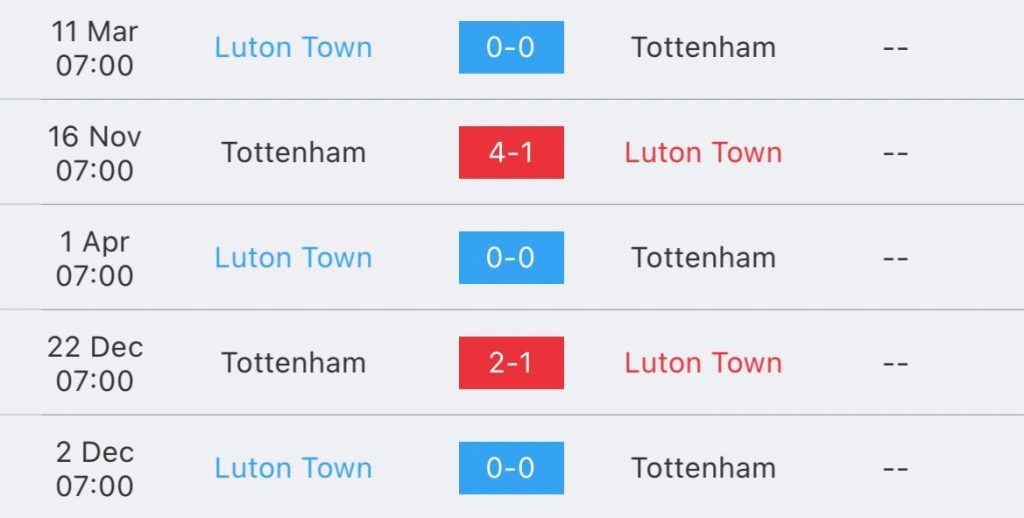Open the 0-0 score on 11 Mar
1024x518 pixels.
tap(511, 47)
